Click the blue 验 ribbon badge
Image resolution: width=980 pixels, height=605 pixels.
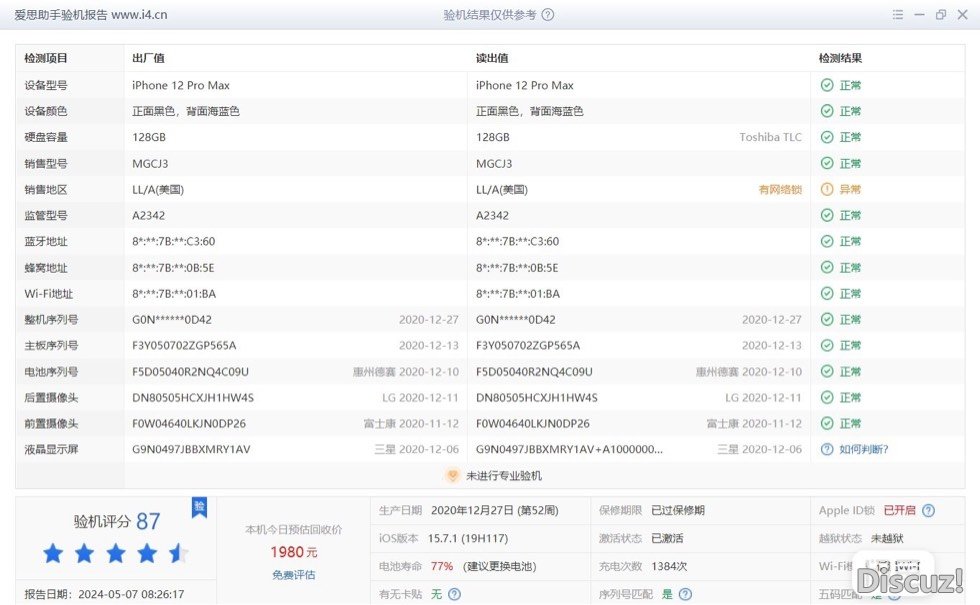click(199, 507)
